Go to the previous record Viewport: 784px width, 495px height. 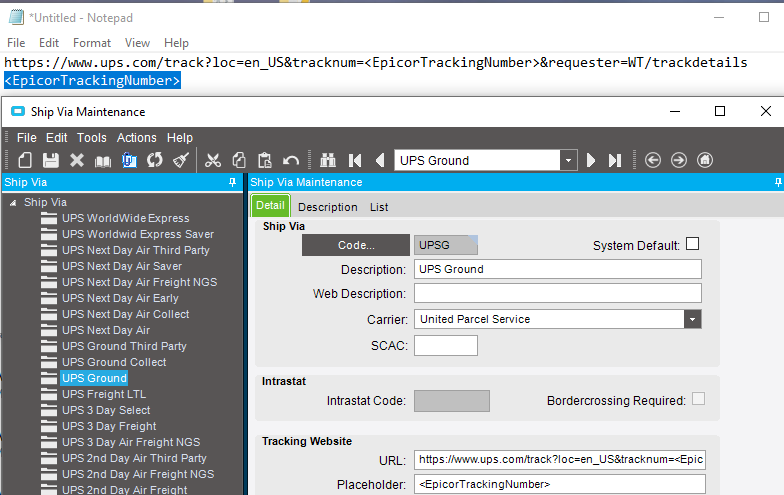click(380, 160)
